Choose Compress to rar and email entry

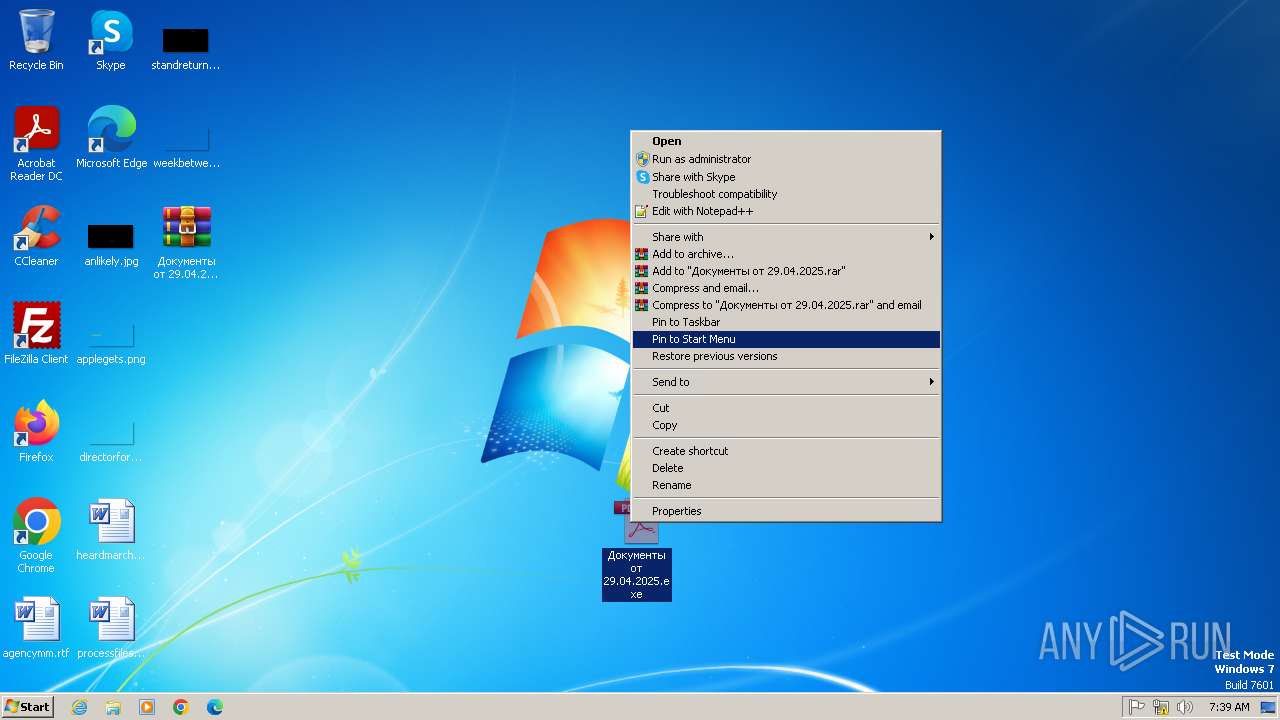(x=786, y=305)
